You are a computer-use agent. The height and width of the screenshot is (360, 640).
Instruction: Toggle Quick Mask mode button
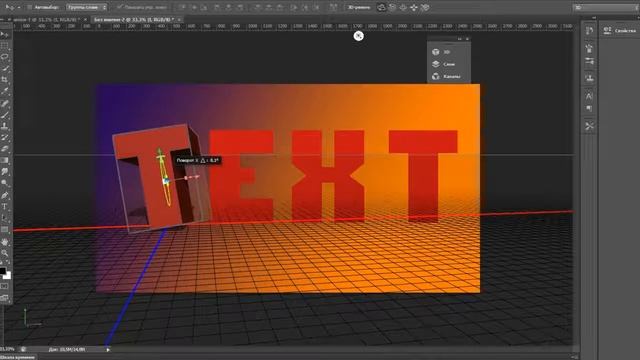coord(4,287)
